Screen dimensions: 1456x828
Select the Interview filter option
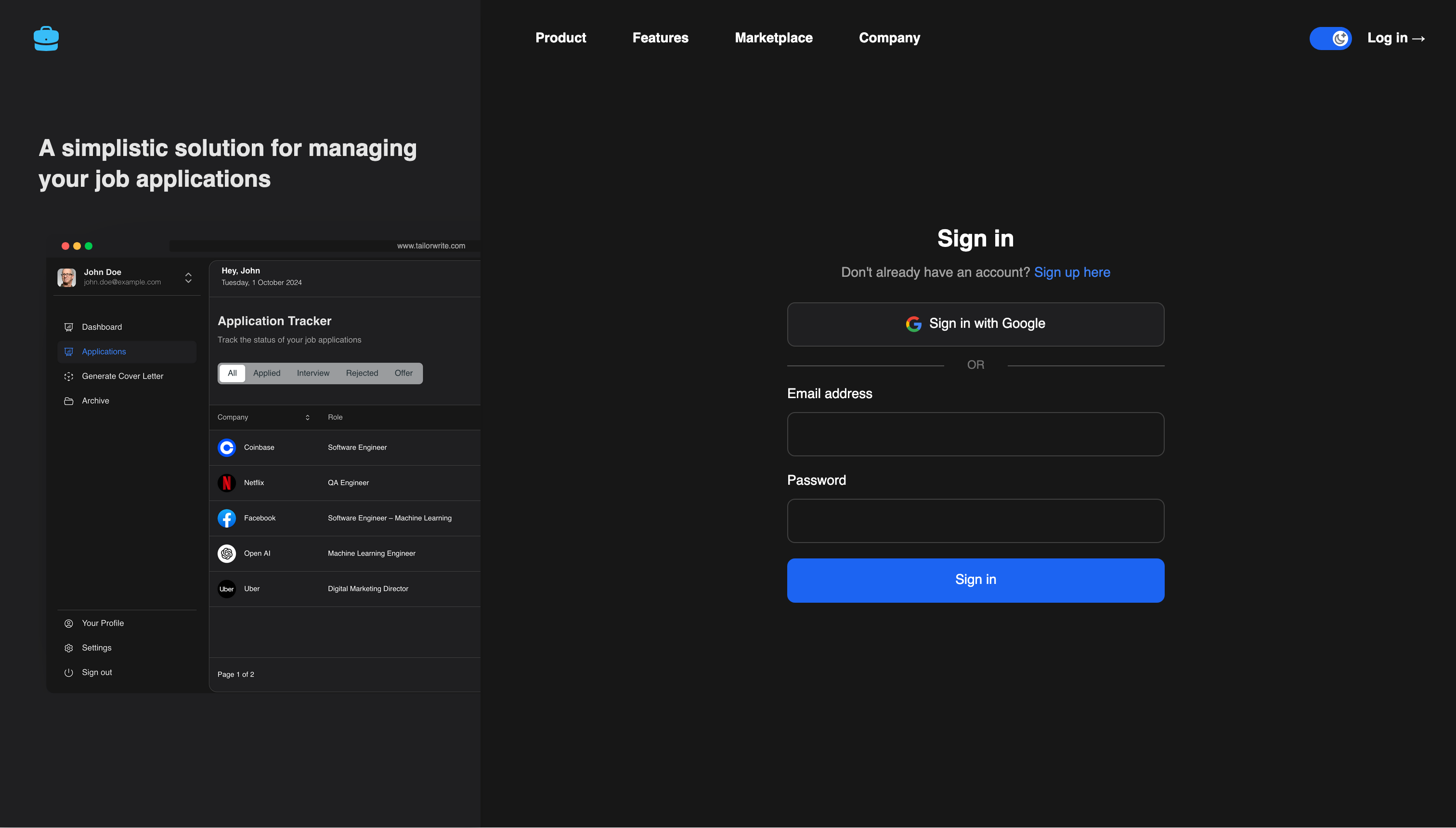(x=313, y=373)
